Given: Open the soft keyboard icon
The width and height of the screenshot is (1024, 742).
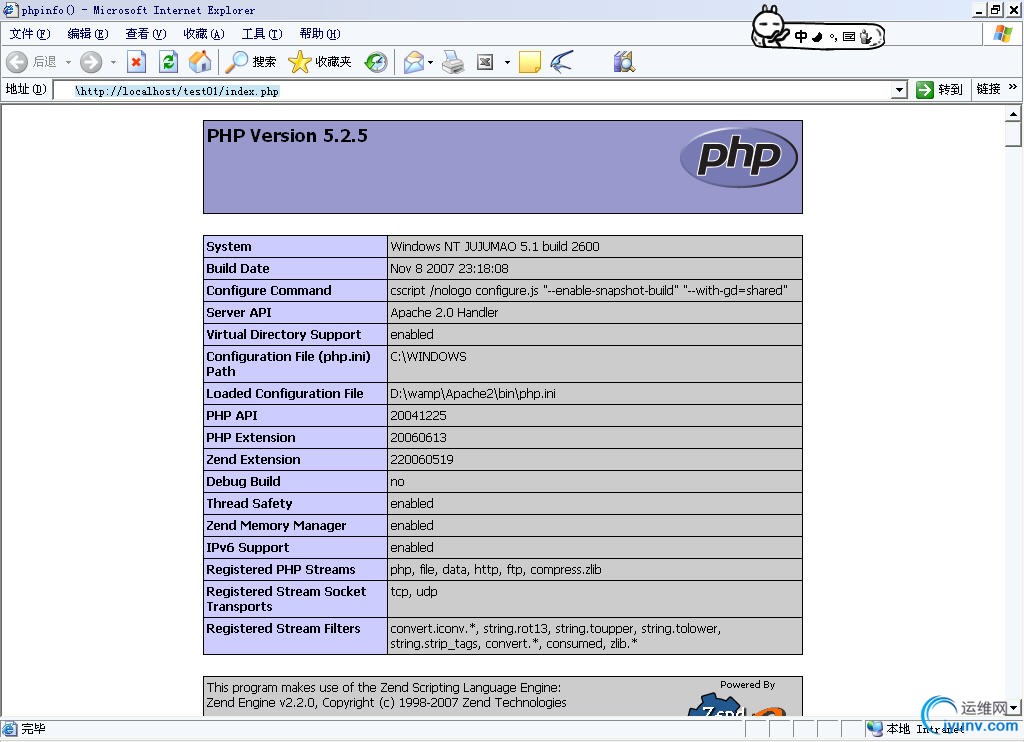Looking at the screenshot, I should click(848, 37).
